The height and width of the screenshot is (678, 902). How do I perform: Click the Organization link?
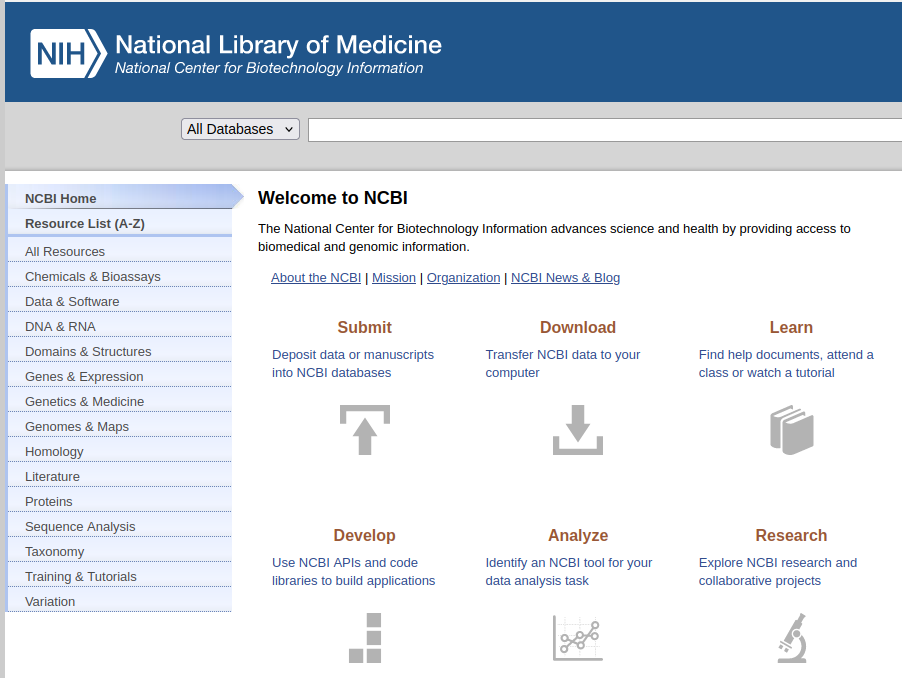point(463,278)
